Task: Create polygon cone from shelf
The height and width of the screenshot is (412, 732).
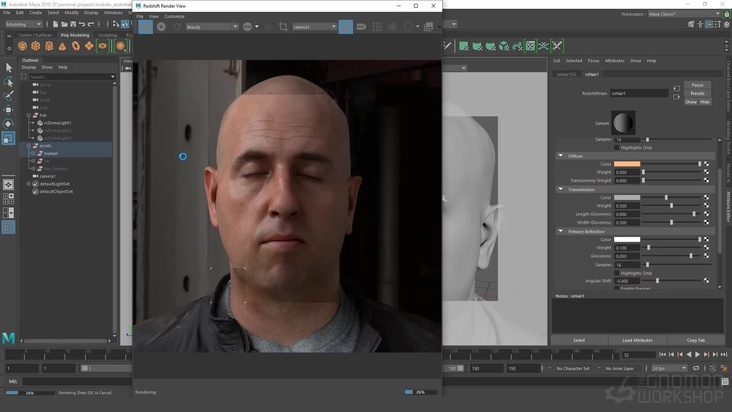Action: click(x=63, y=46)
